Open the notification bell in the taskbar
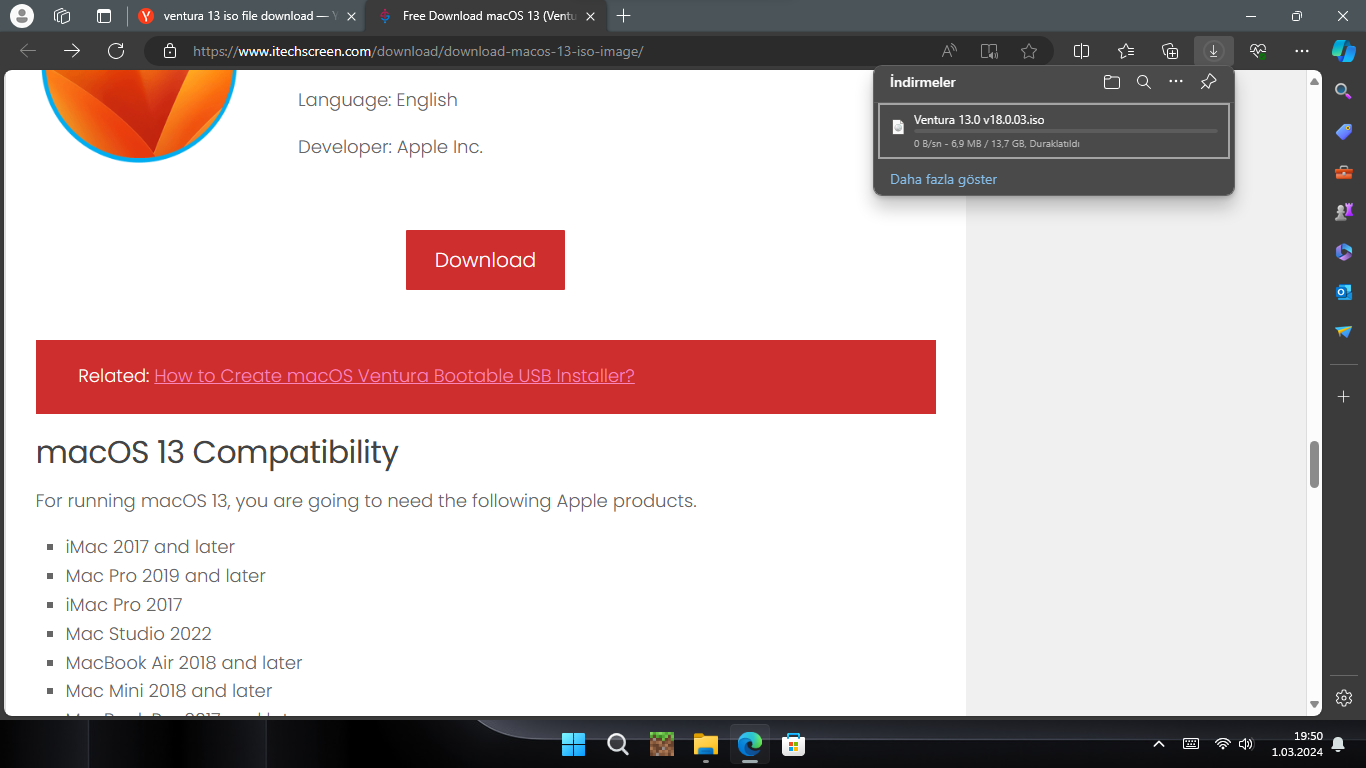1366x768 pixels. point(1338,744)
